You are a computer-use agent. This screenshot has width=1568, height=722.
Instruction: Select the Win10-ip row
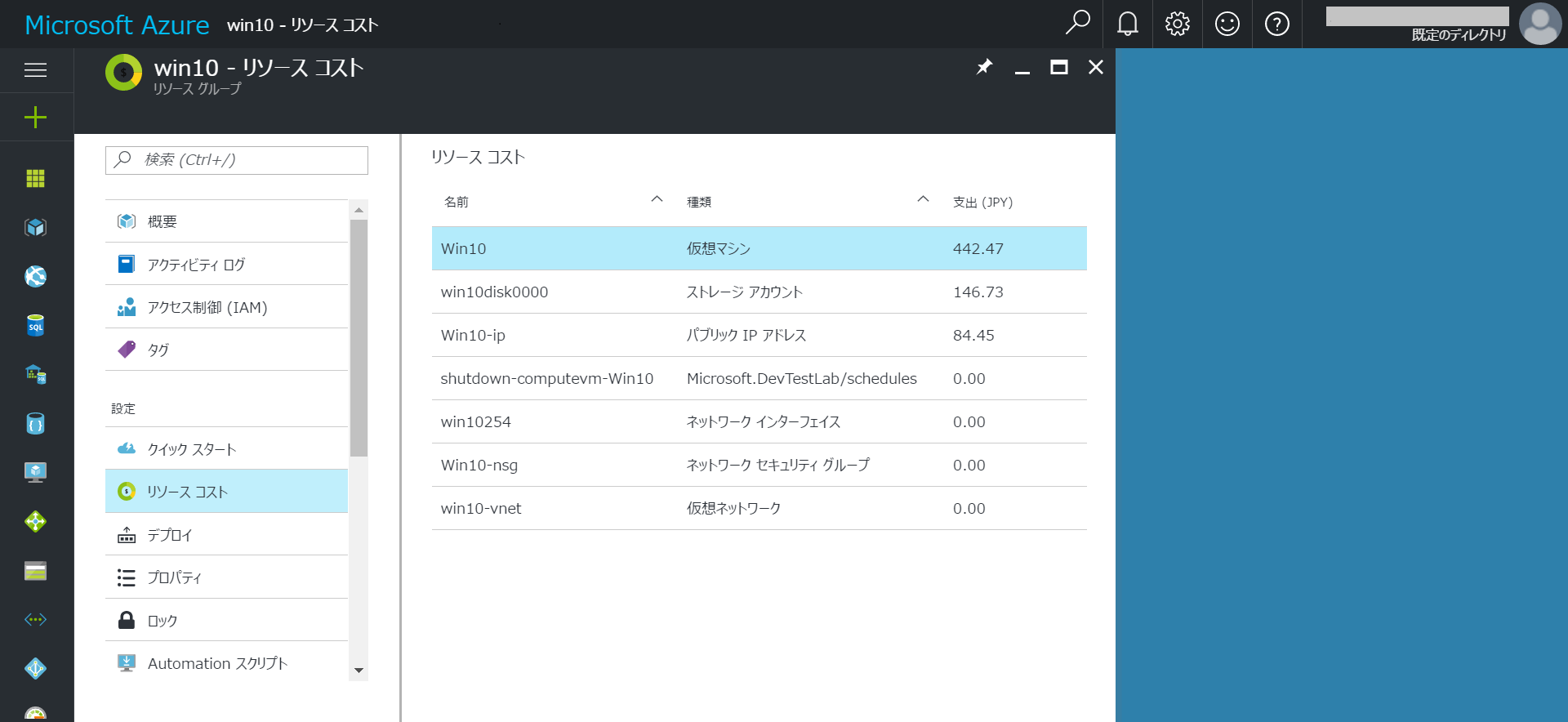(759, 335)
